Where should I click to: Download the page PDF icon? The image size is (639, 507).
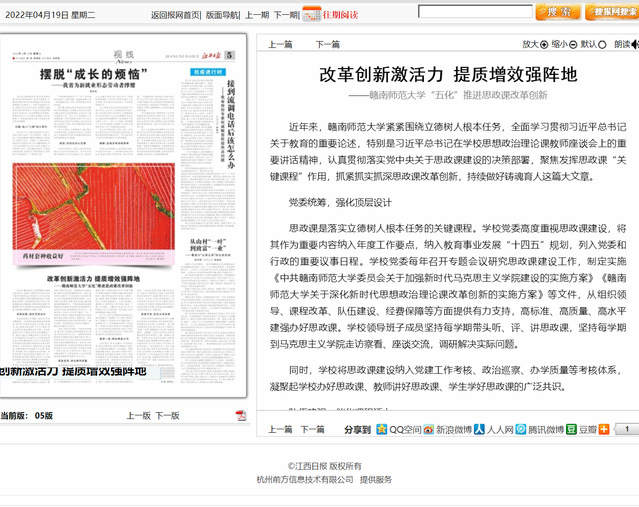tap(241, 416)
